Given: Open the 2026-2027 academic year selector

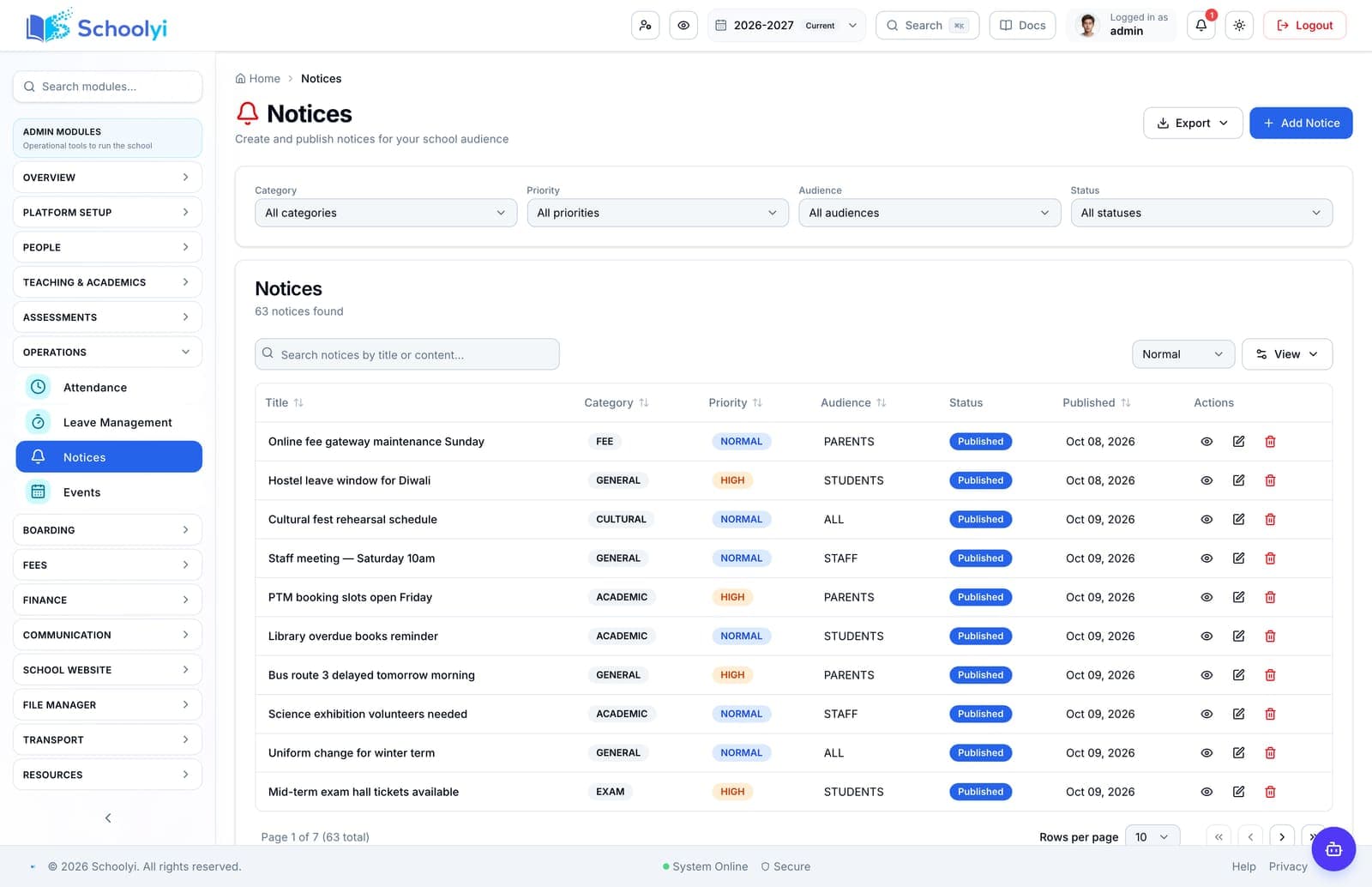Looking at the screenshot, I should [x=786, y=26].
